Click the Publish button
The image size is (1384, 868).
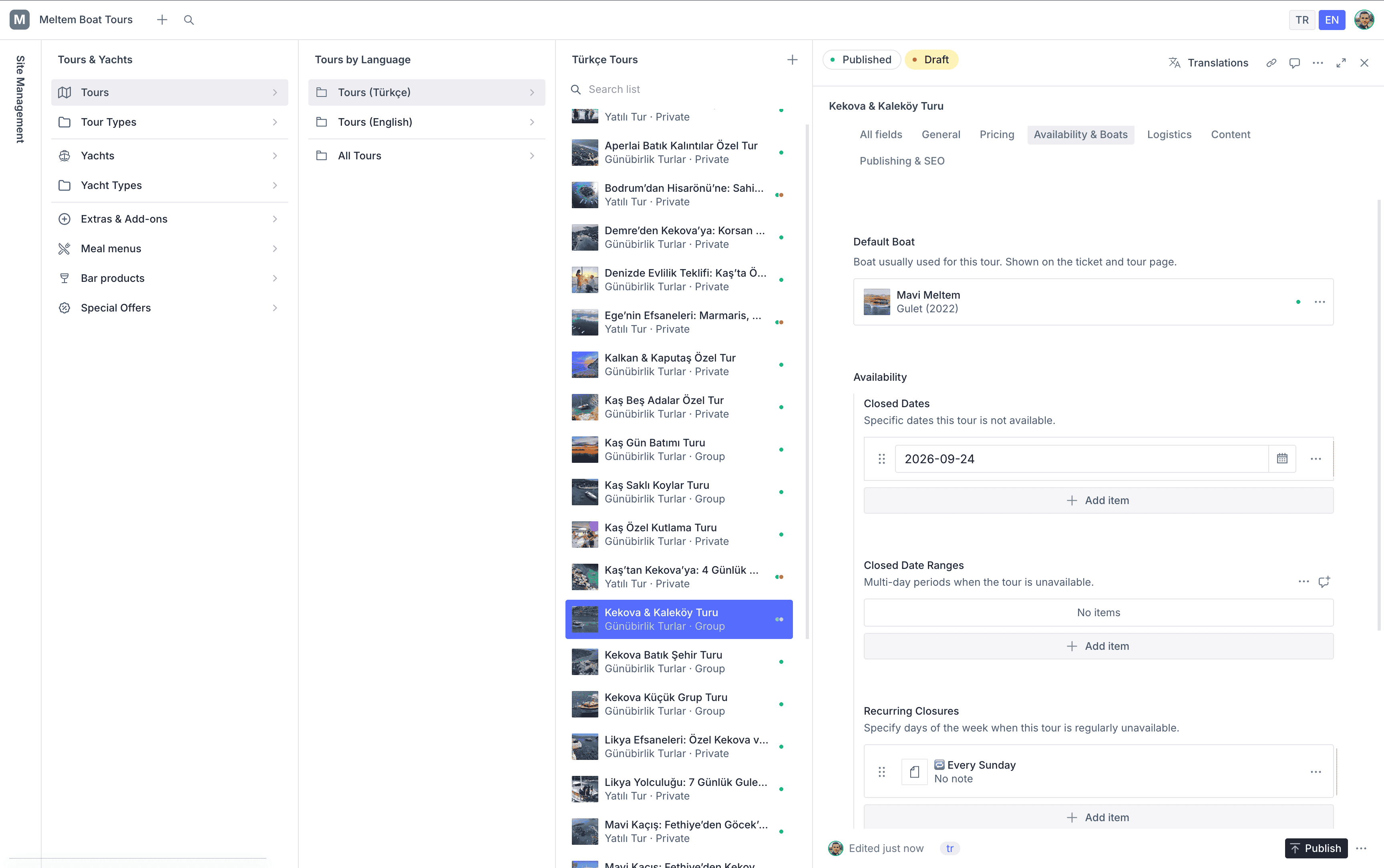tap(1316, 848)
